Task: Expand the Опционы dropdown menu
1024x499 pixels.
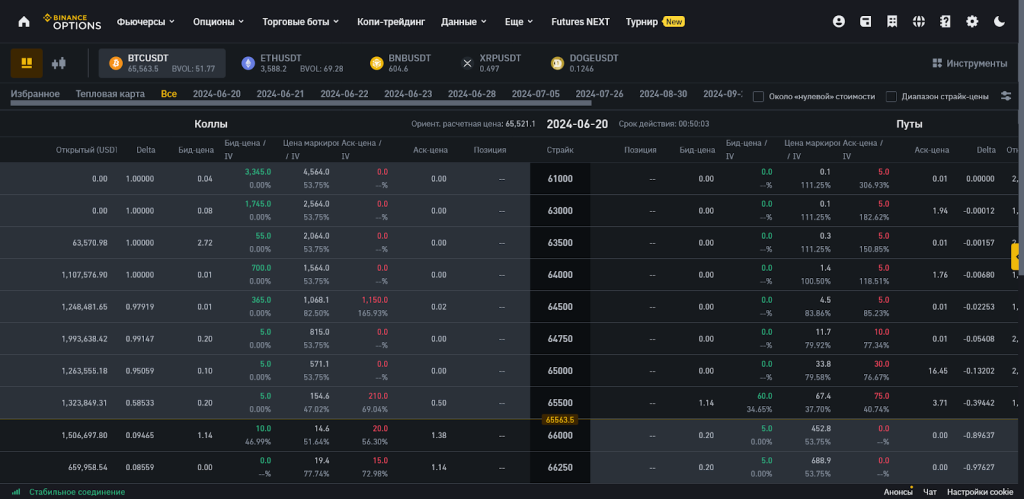Action: click(x=218, y=21)
